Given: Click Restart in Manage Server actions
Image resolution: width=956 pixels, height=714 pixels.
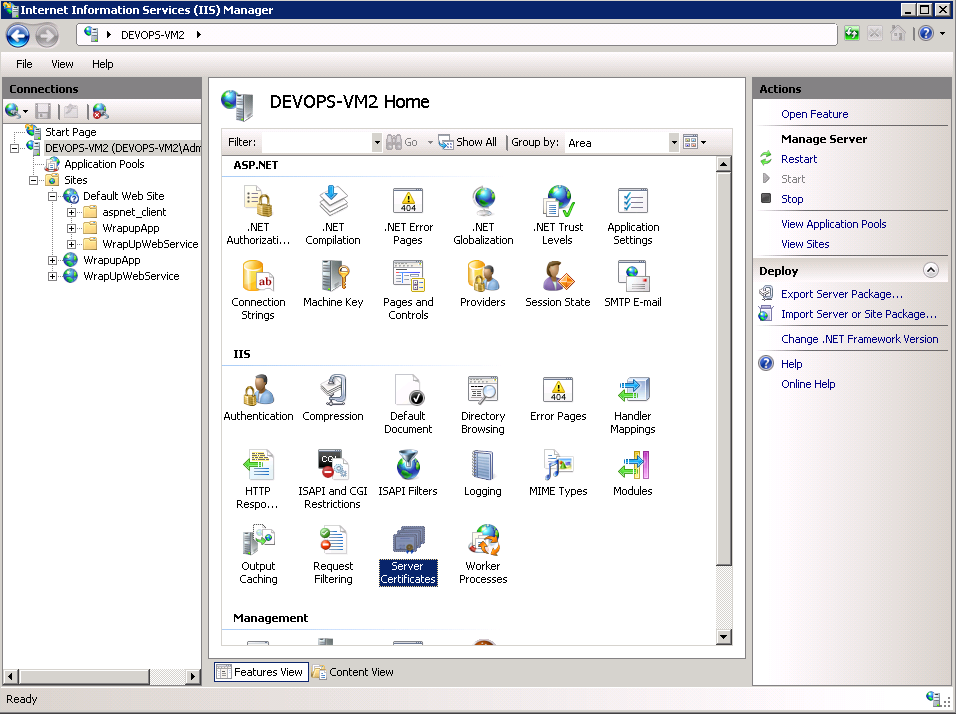Looking at the screenshot, I should 799,159.
